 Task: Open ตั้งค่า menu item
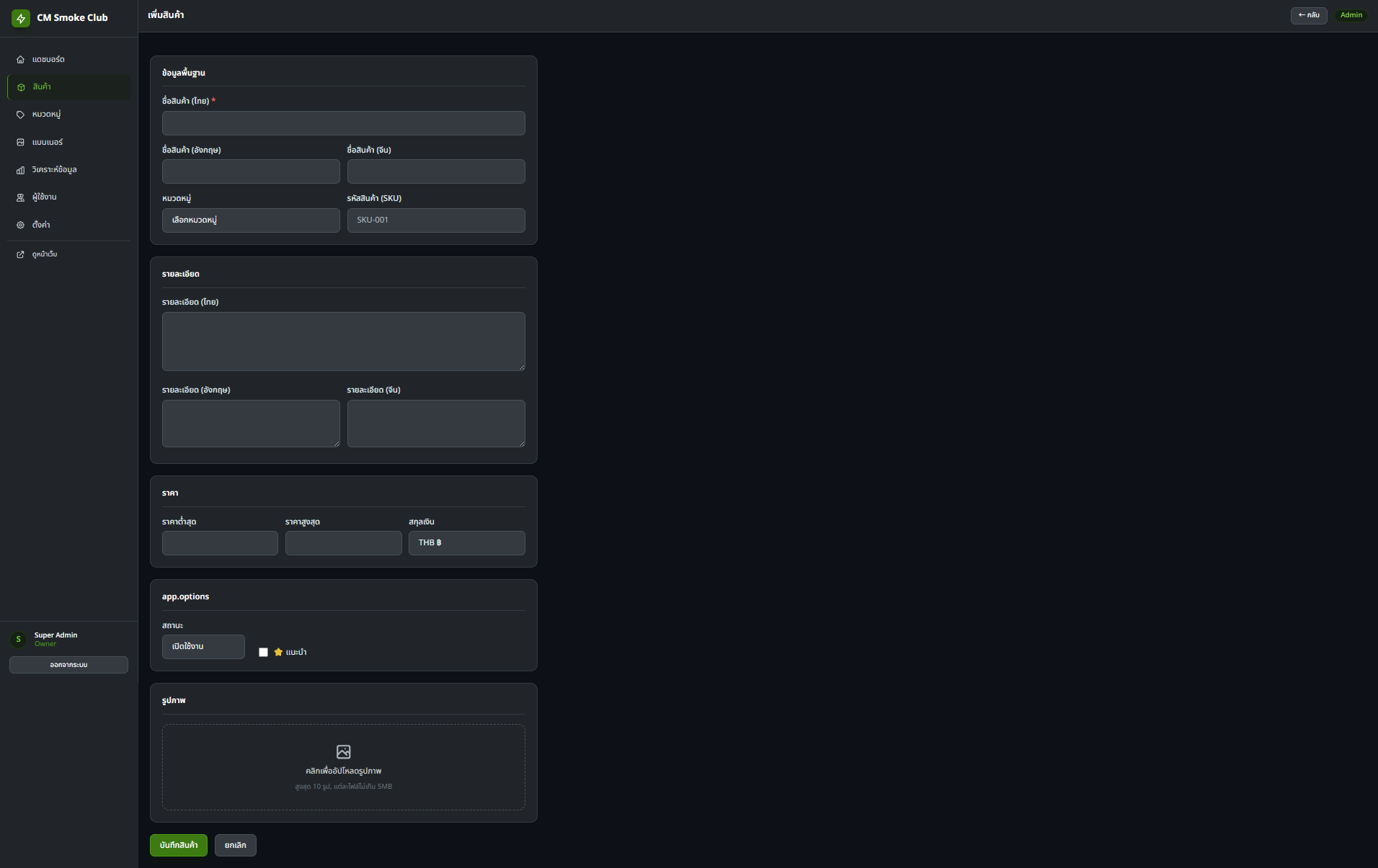[x=69, y=225]
